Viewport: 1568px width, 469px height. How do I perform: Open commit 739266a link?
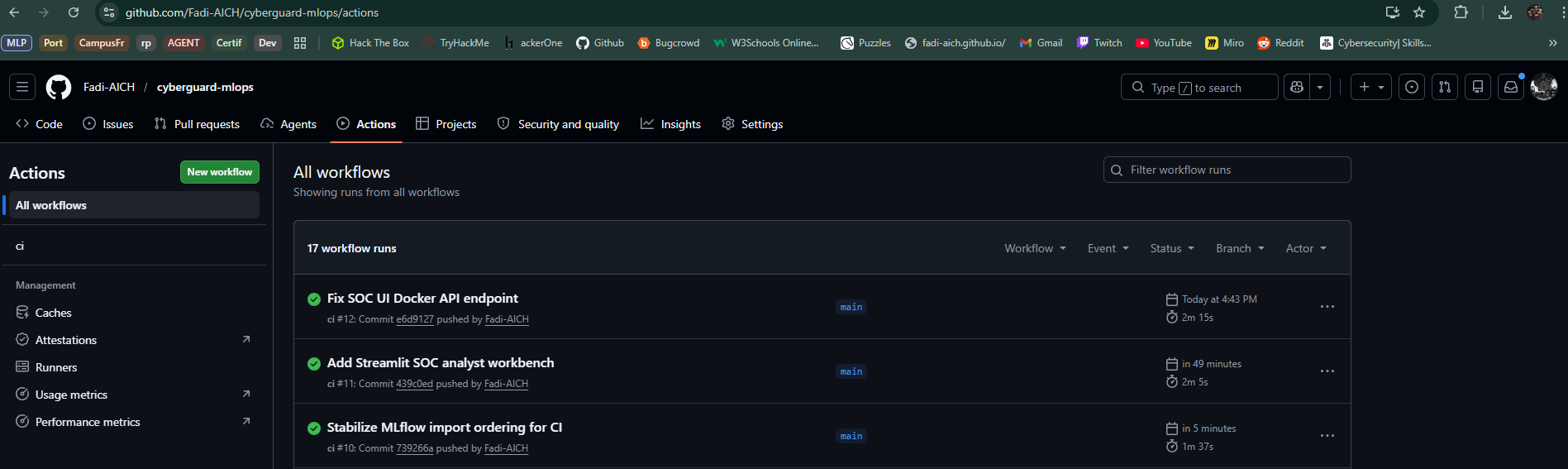[x=414, y=448]
